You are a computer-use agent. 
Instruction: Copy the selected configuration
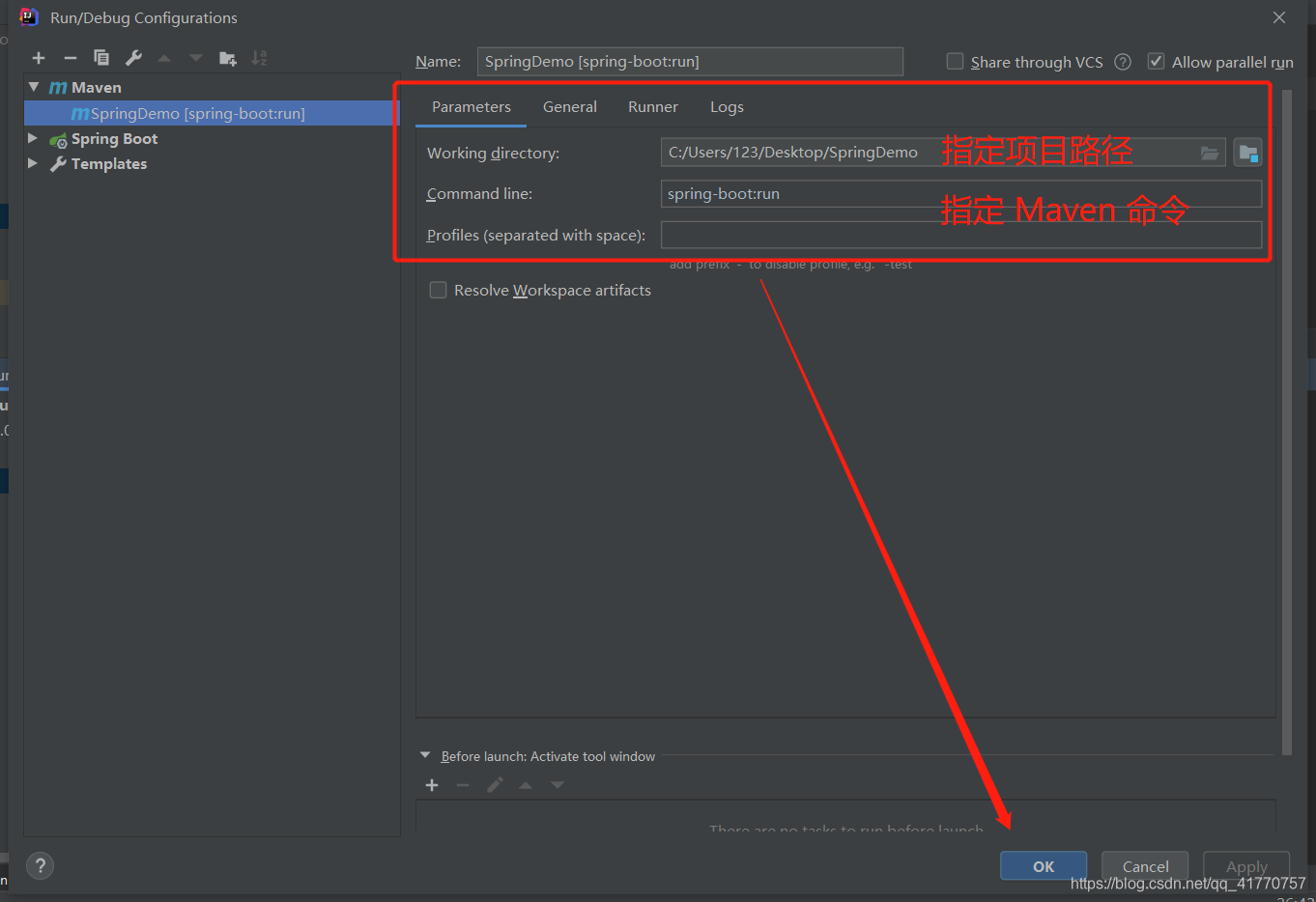coord(101,58)
